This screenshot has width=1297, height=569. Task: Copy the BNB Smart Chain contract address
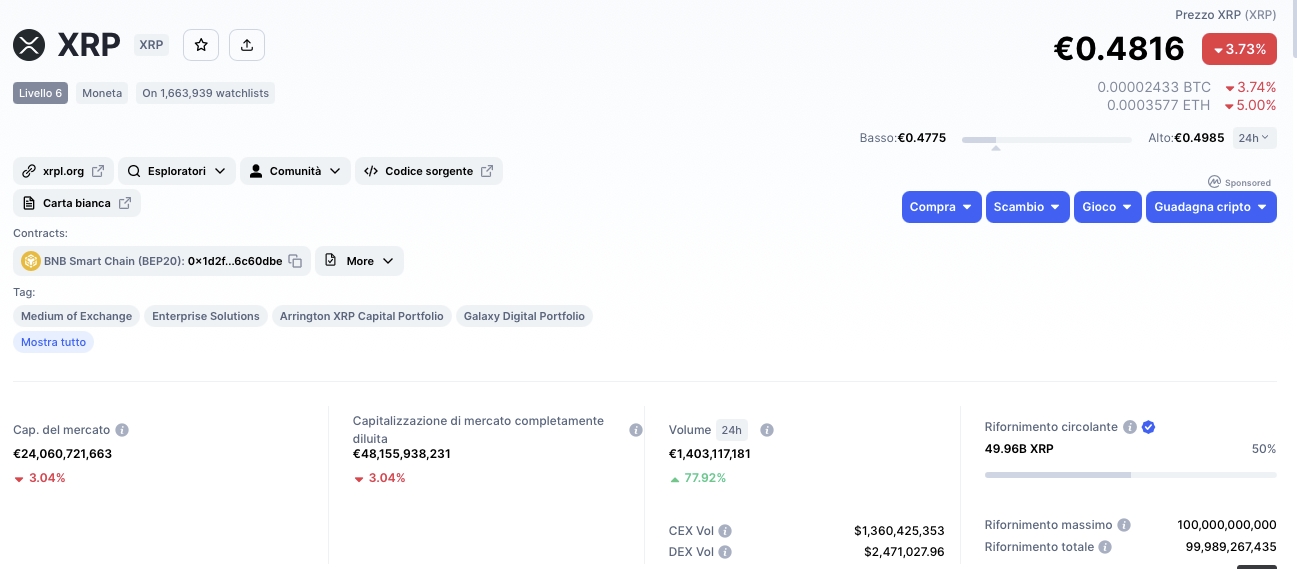click(x=295, y=261)
